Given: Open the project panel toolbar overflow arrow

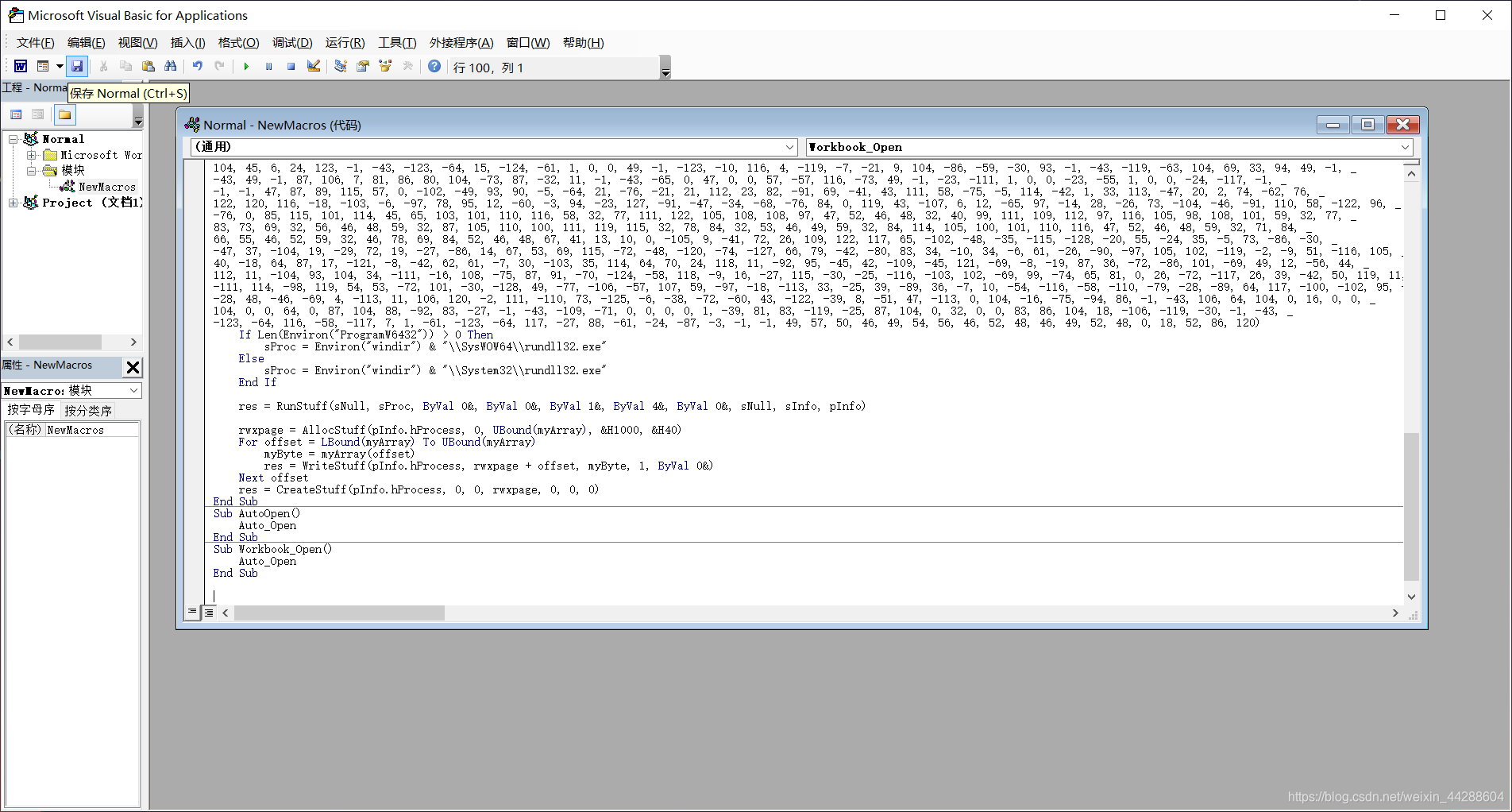Looking at the screenshot, I should 138,116.
